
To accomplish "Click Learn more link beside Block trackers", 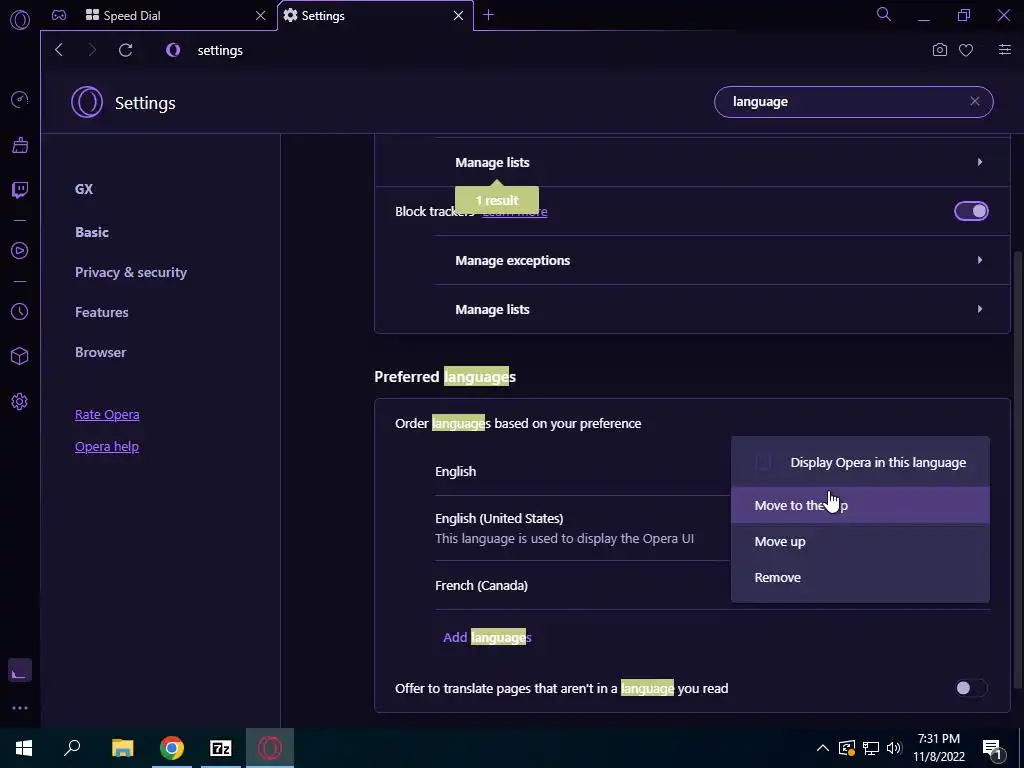I will [x=515, y=211].
